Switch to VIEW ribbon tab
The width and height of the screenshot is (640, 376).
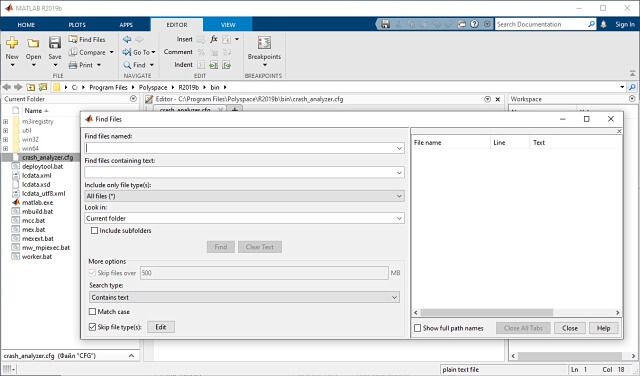pos(228,25)
